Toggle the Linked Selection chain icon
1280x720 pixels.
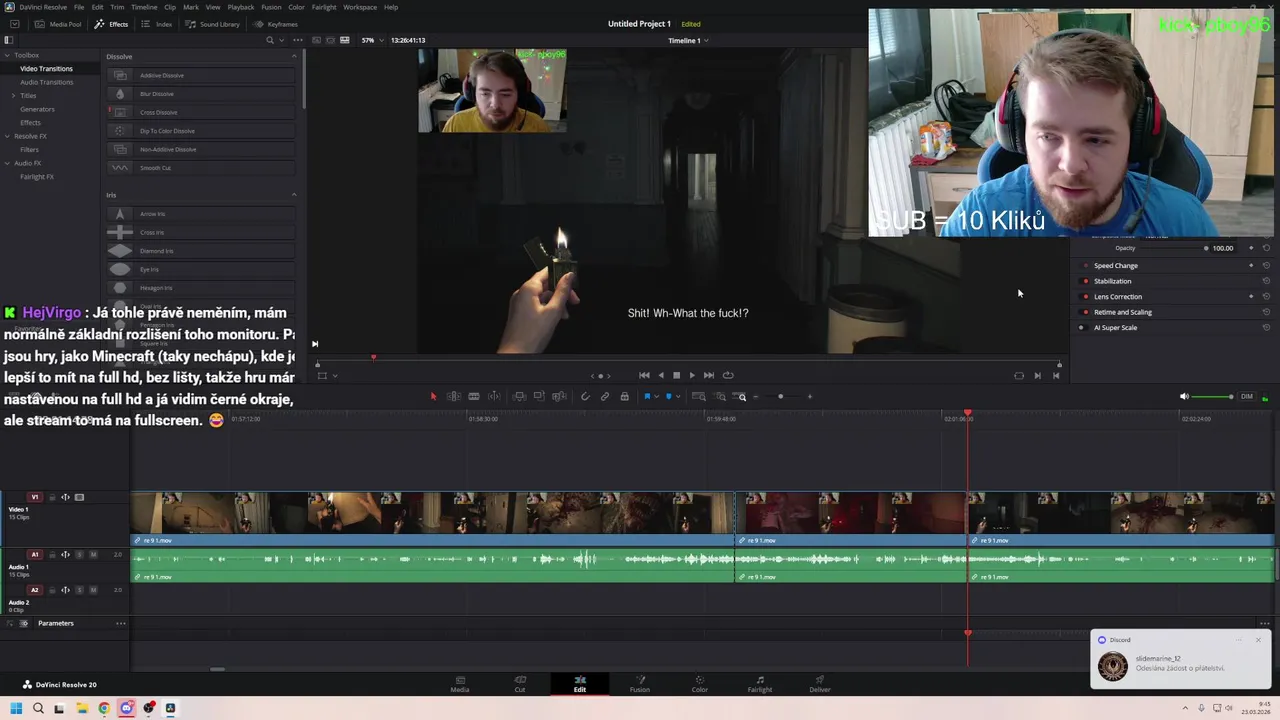(x=605, y=396)
